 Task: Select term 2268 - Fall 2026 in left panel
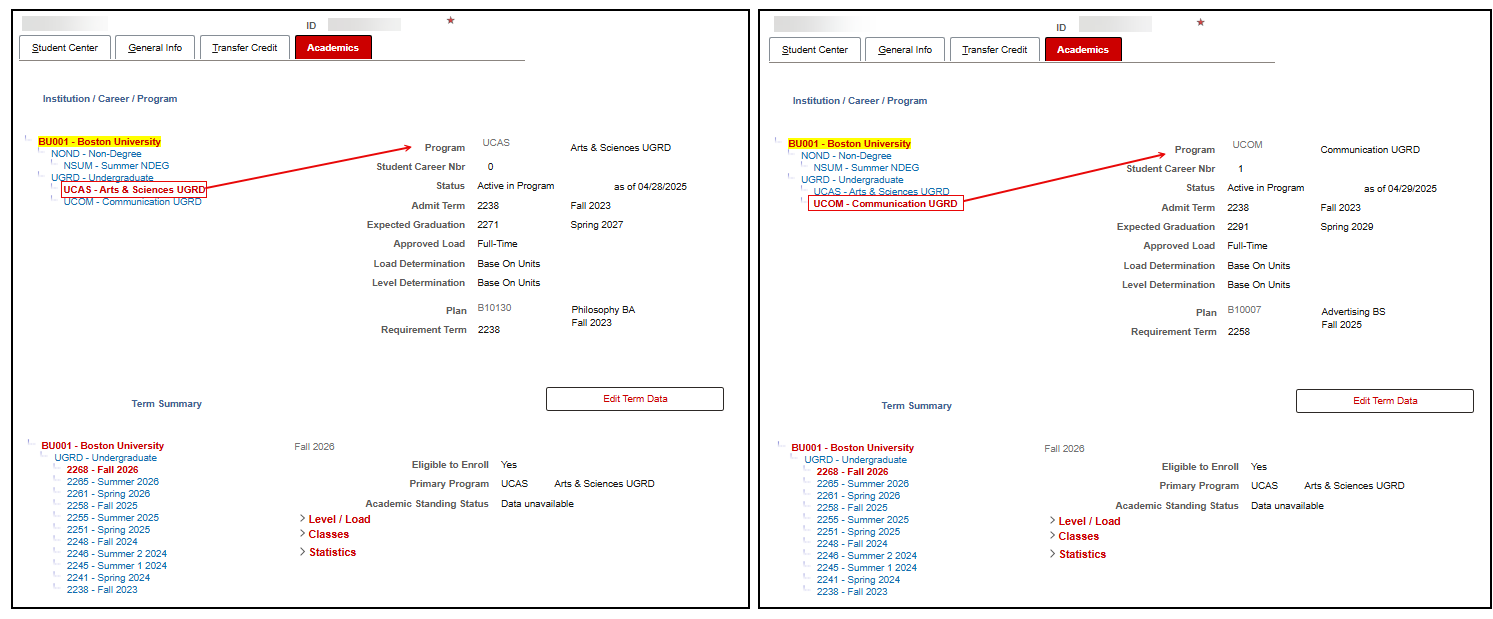(102, 470)
